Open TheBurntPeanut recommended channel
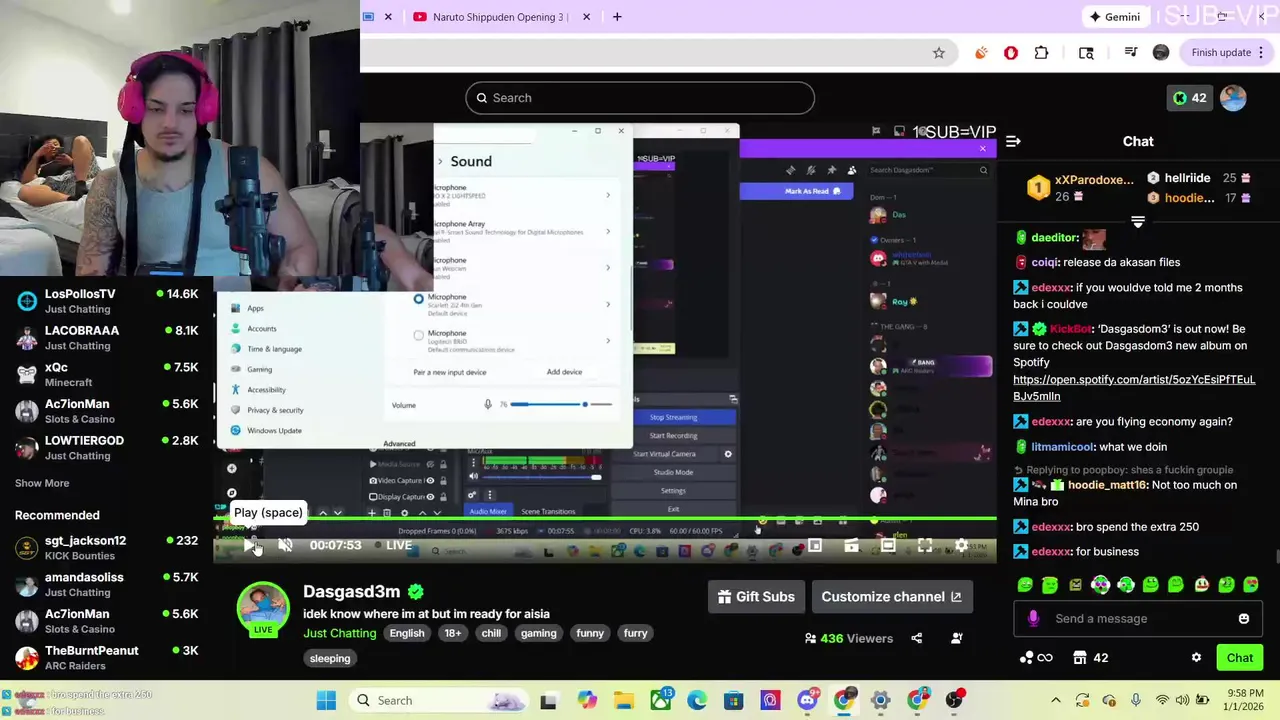The width and height of the screenshot is (1280, 720). pos(107,658)
